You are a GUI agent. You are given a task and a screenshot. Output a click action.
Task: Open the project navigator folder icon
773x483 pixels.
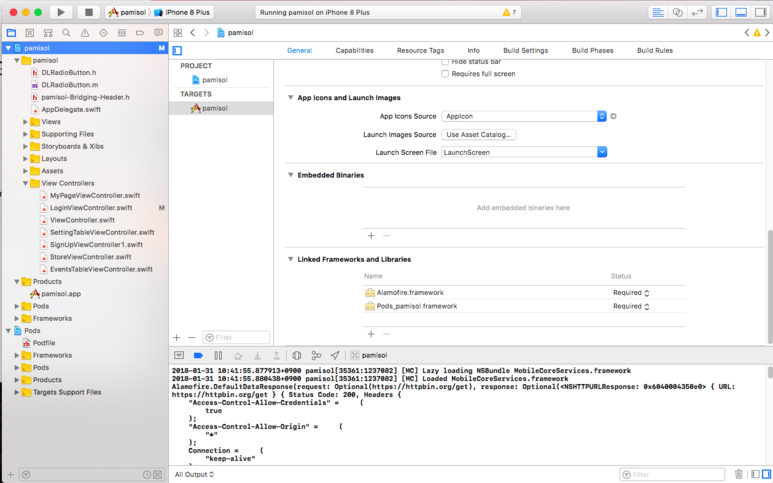pyautogui.click(x=11, y=33)
